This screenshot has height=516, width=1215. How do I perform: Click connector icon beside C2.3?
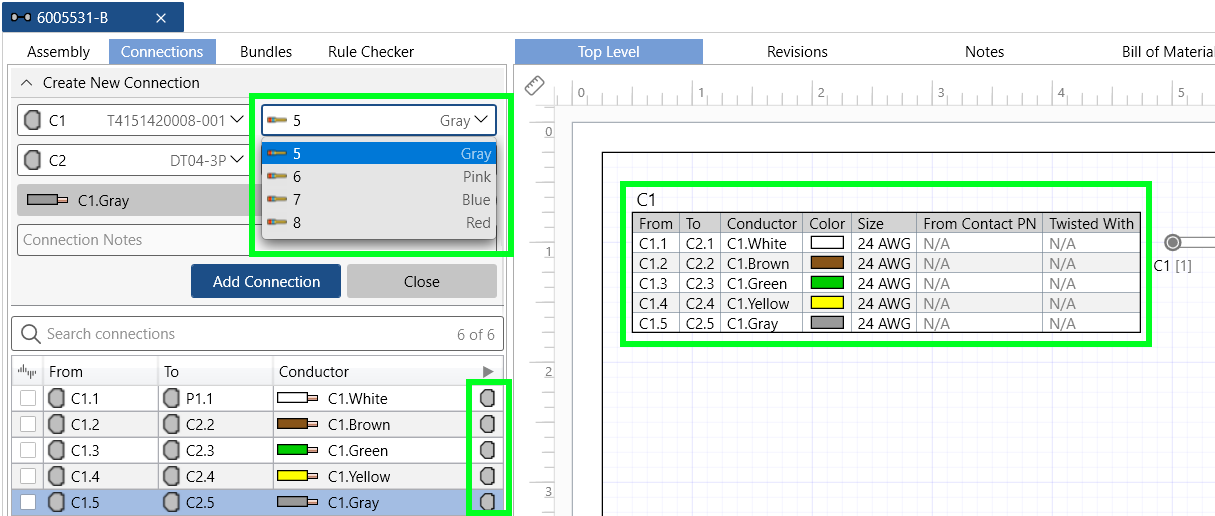click(171, 450)
